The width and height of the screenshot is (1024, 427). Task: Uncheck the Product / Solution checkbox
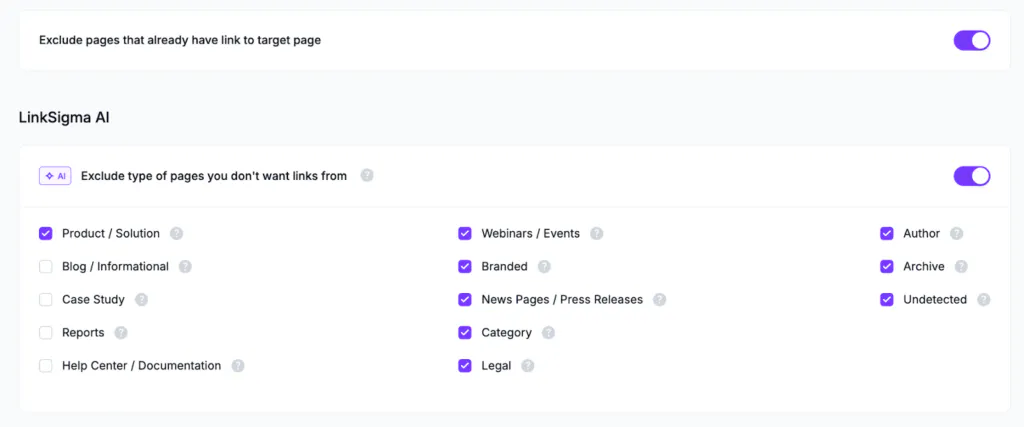[x=46, y=233]
